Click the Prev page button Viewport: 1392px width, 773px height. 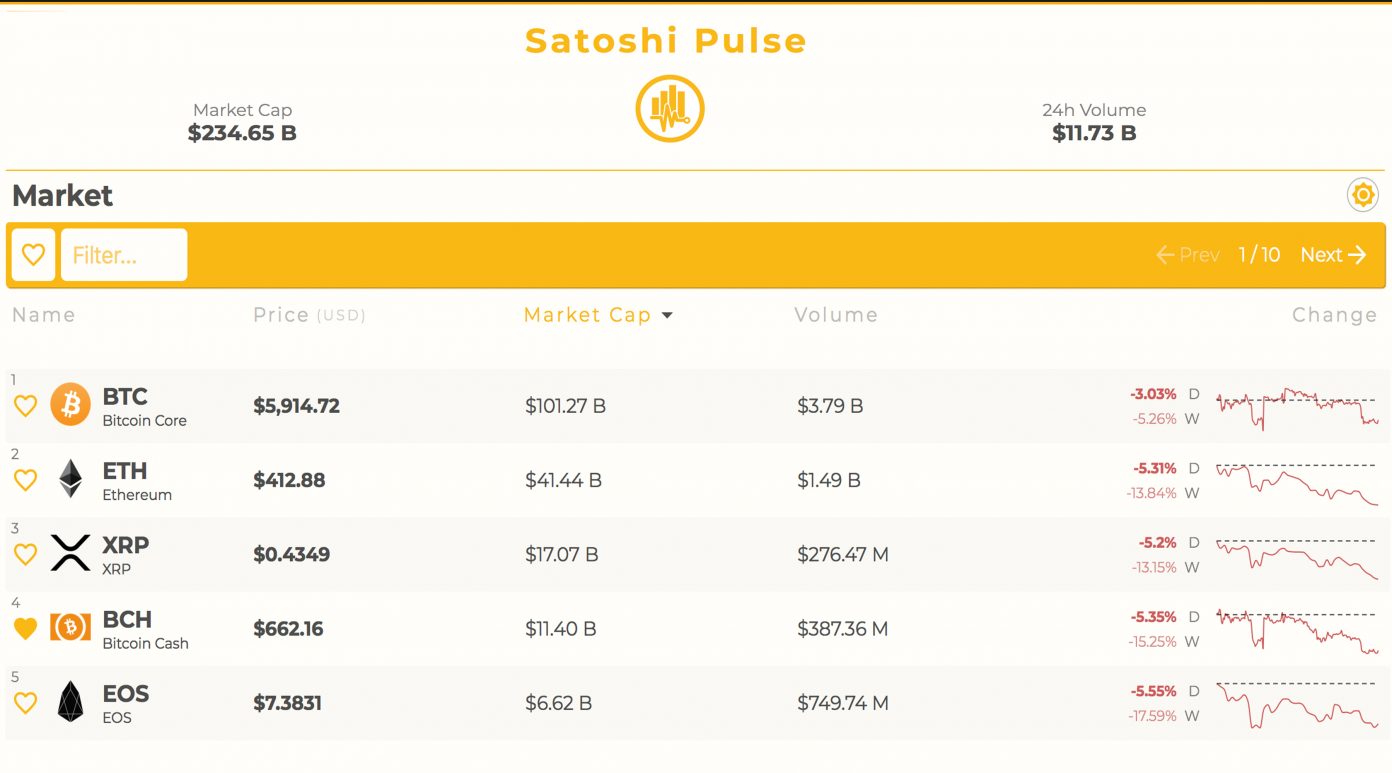coord(1188,255)
